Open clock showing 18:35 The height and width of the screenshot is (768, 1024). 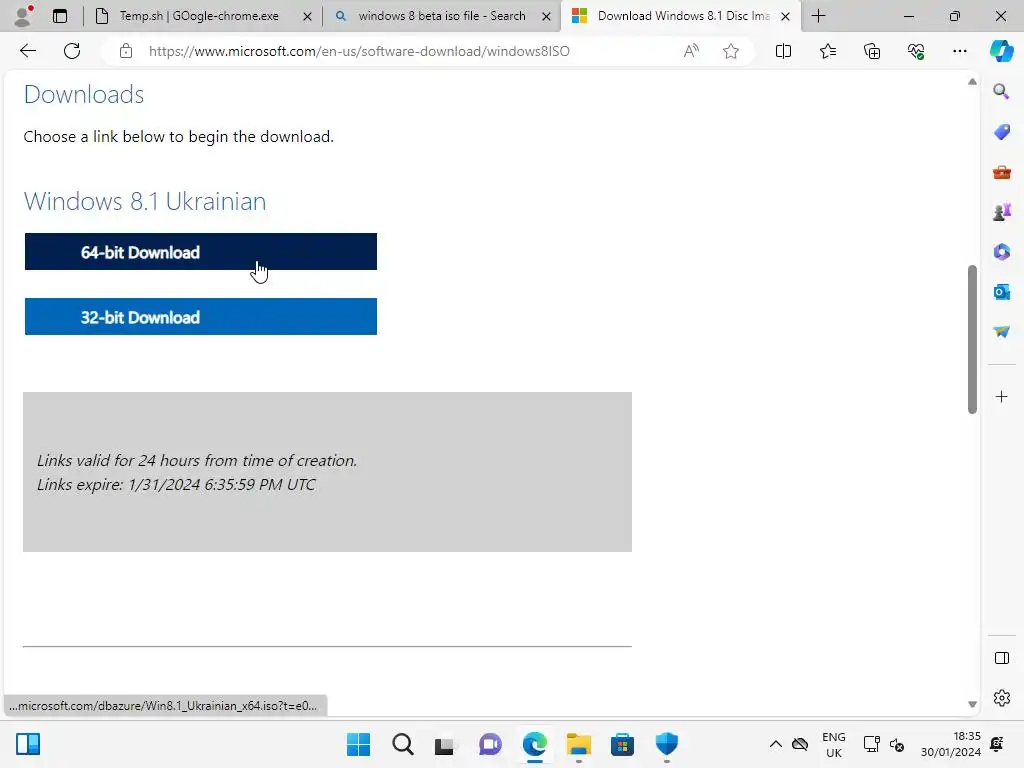pyautogui.click(x=951, y=744)
